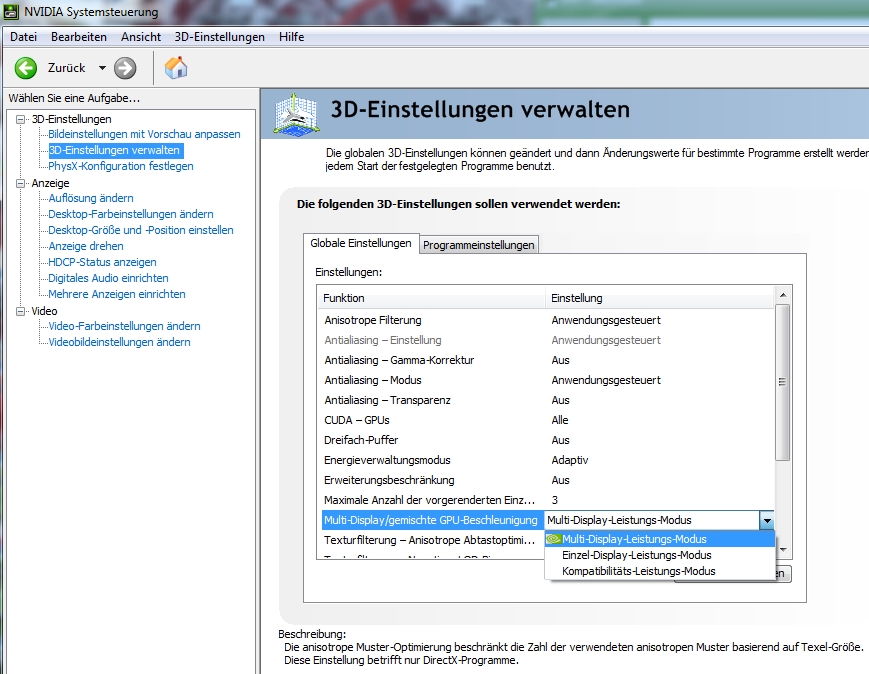Go to the home page icon
The height and width of the screenshot is (674, 869).
(x=176, y=68)
